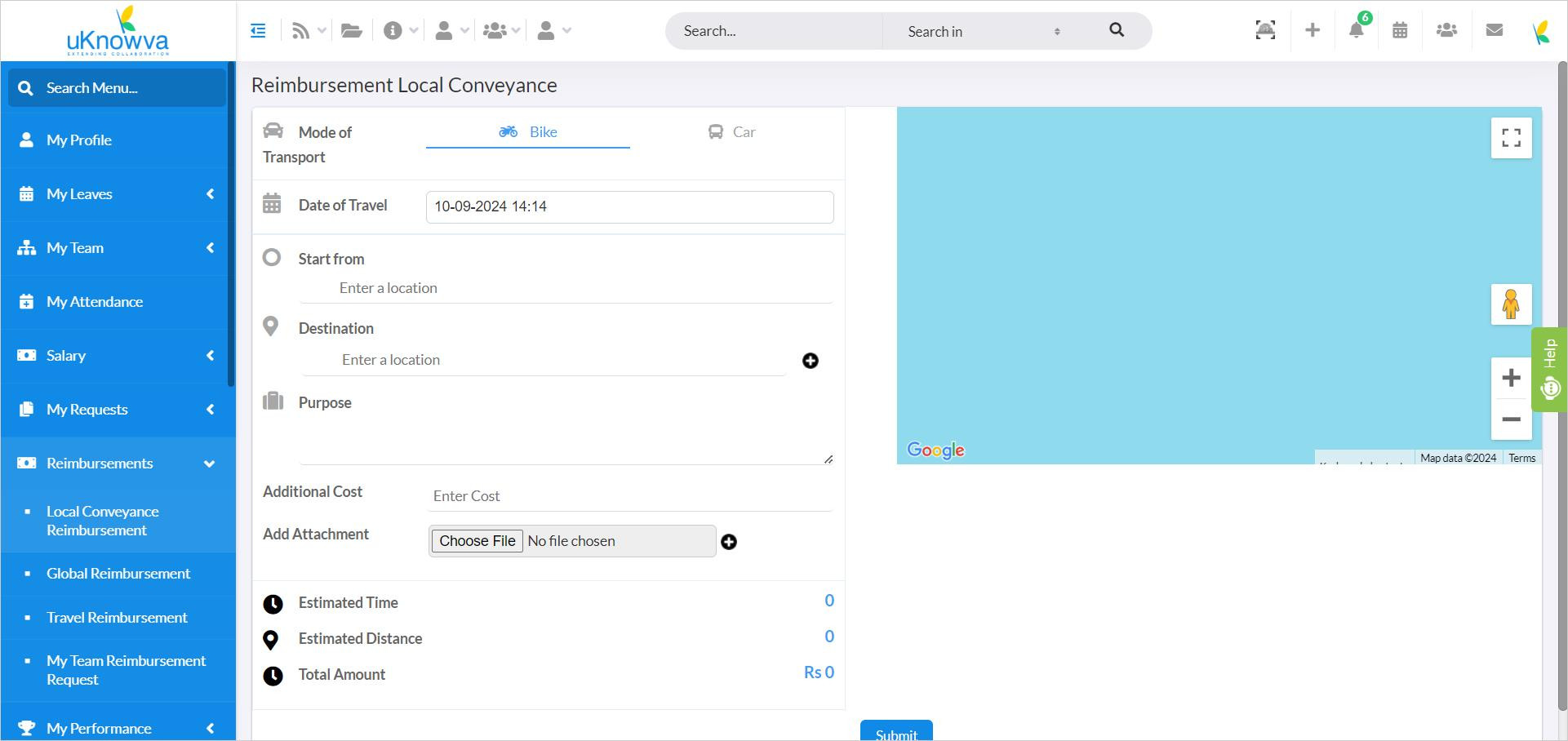Click the Submit button
This screenshot has width=1568, height=741.
point(896,731)
